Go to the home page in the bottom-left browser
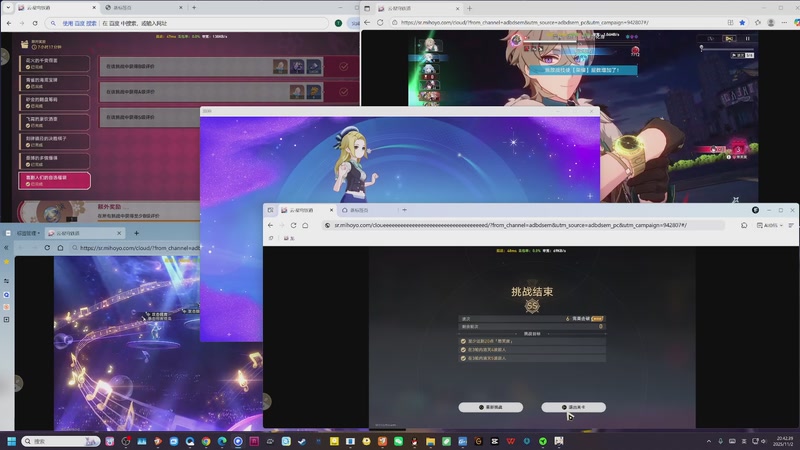The height and width of the screenshot is (450, 800). (x=60, y=247)
